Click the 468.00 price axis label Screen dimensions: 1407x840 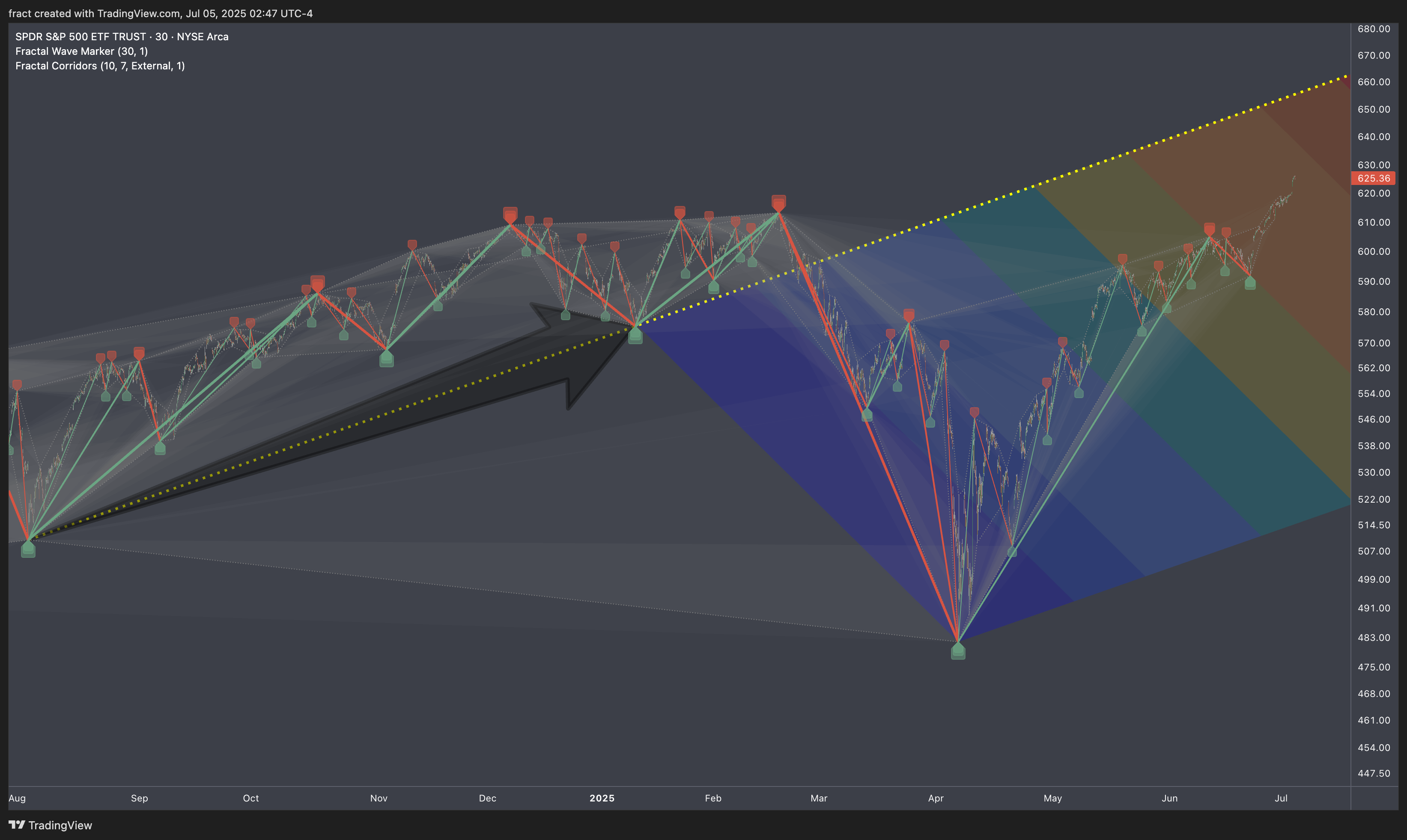coord(1374,694)
